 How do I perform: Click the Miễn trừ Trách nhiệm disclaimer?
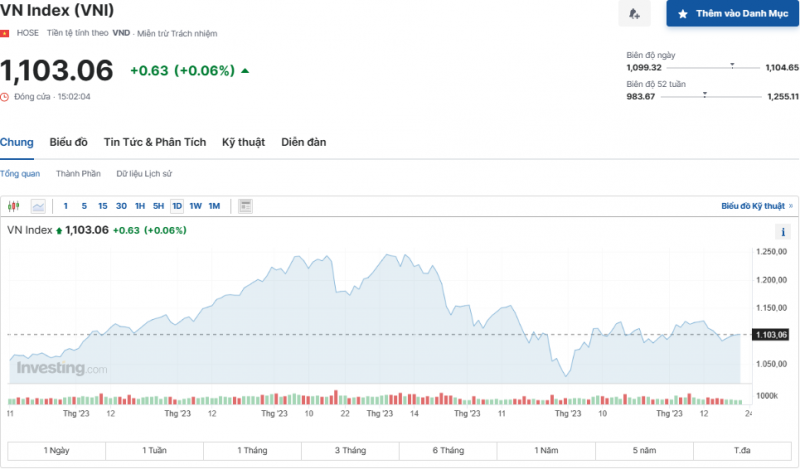[181, 33]
